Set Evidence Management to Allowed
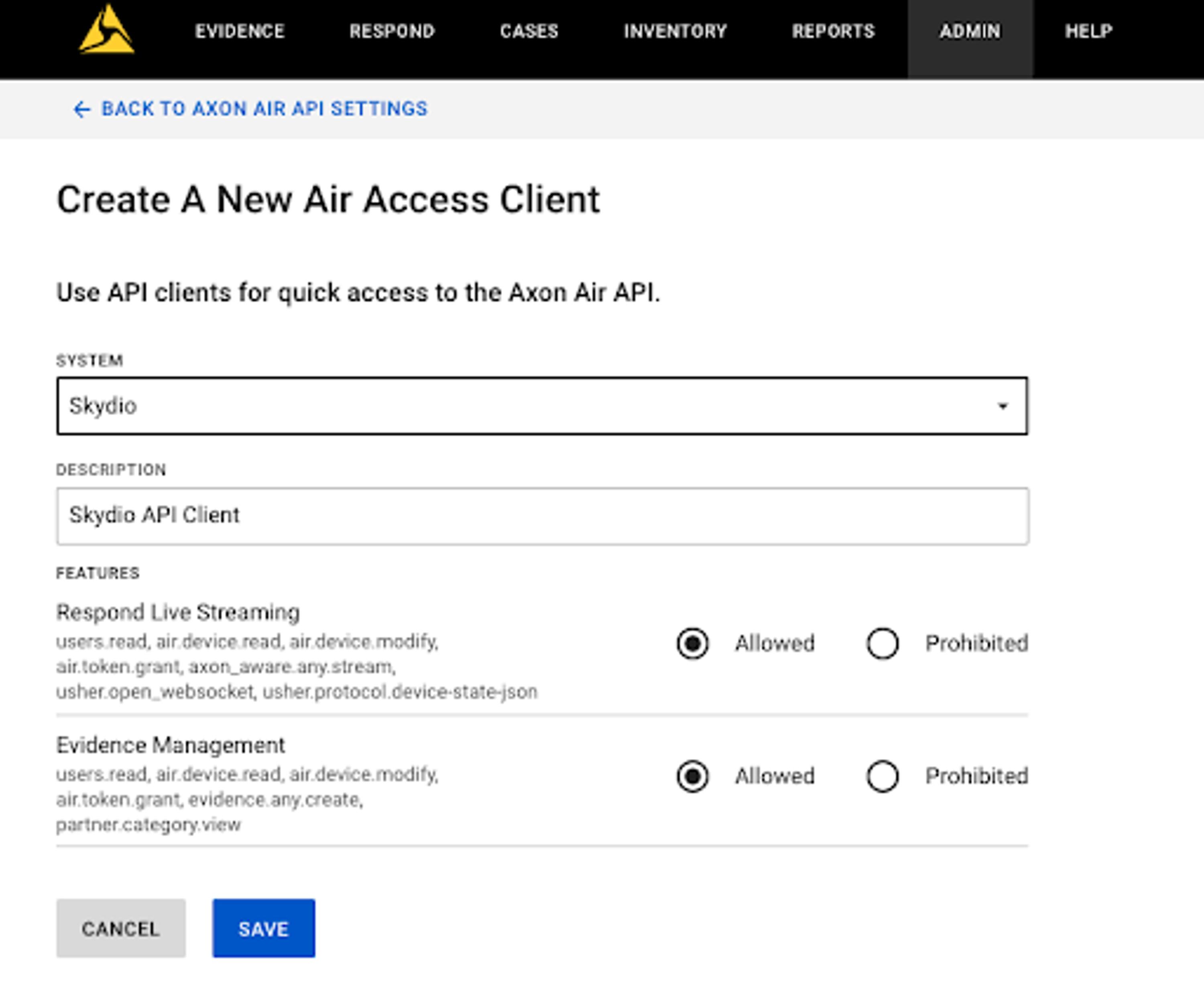 (x=693, y=776)
